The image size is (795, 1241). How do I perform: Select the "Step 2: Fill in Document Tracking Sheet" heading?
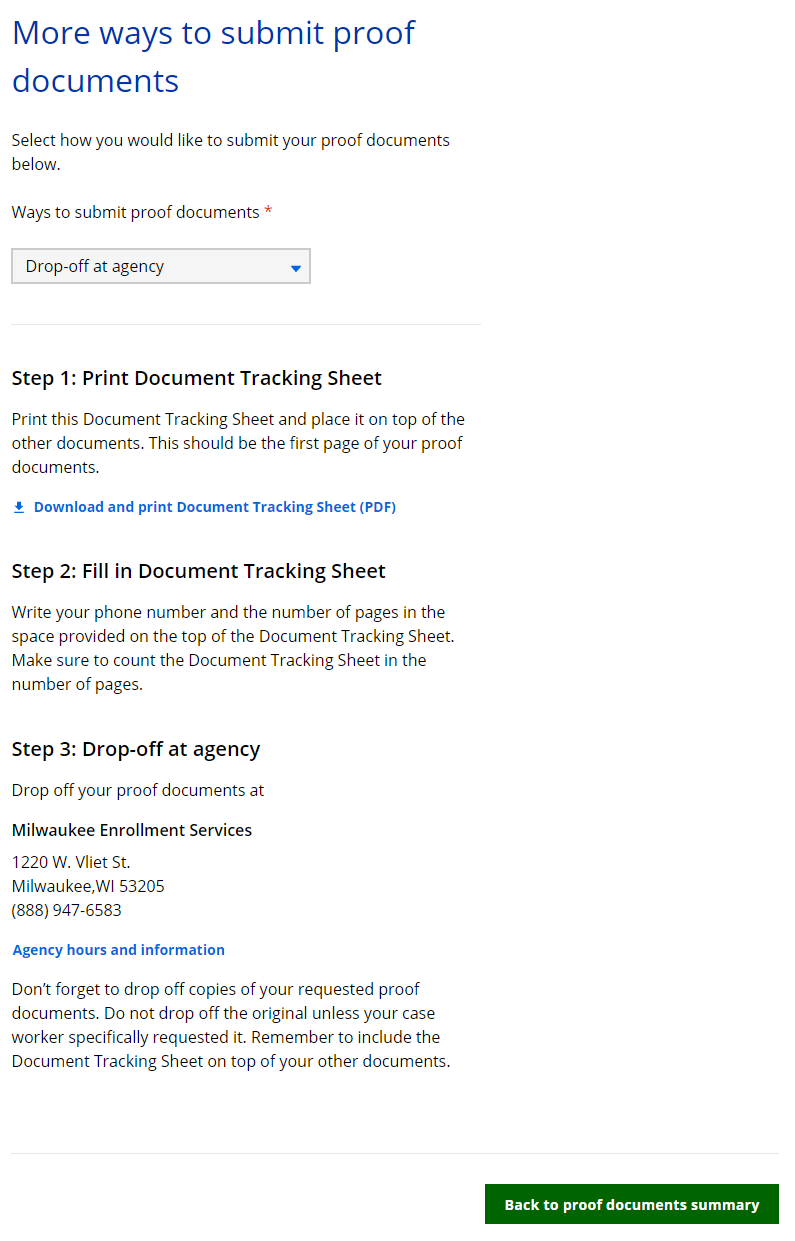pos(198,571)
